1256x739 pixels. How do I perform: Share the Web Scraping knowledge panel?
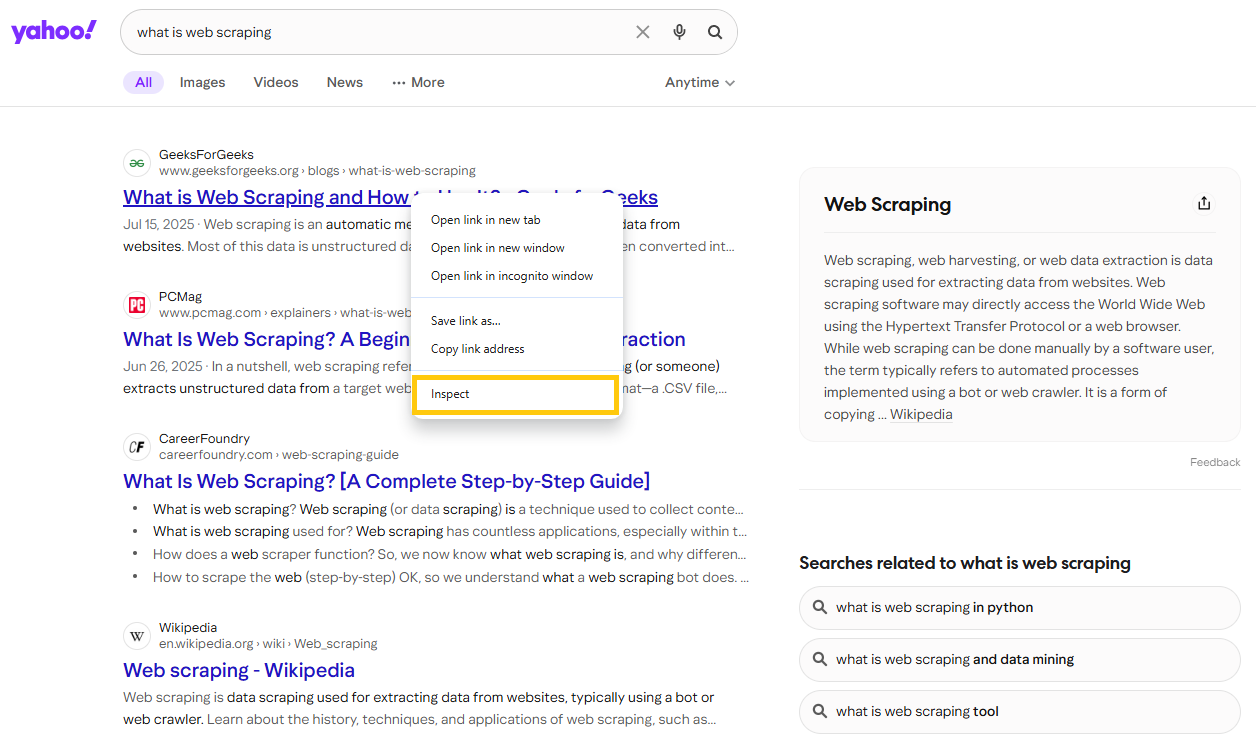click(1204, 203)
